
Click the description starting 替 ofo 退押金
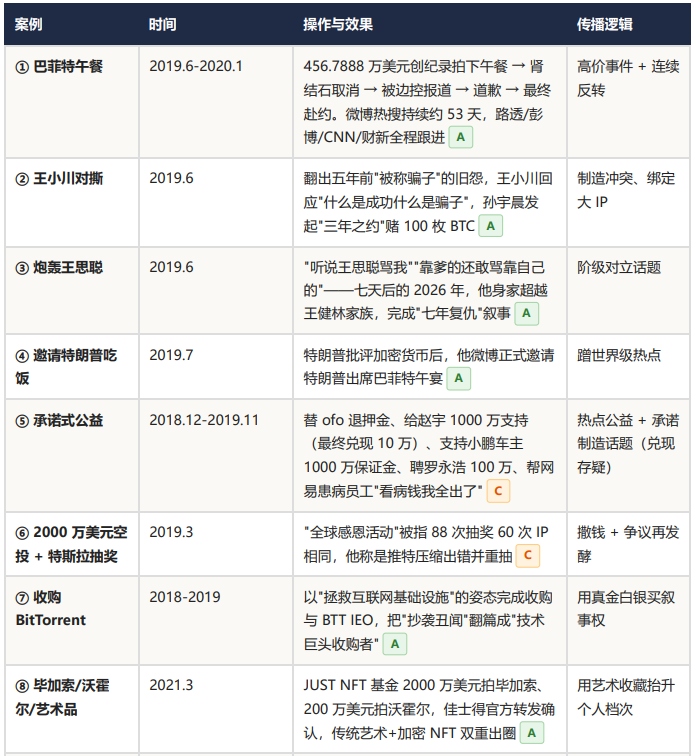point(429,456)
